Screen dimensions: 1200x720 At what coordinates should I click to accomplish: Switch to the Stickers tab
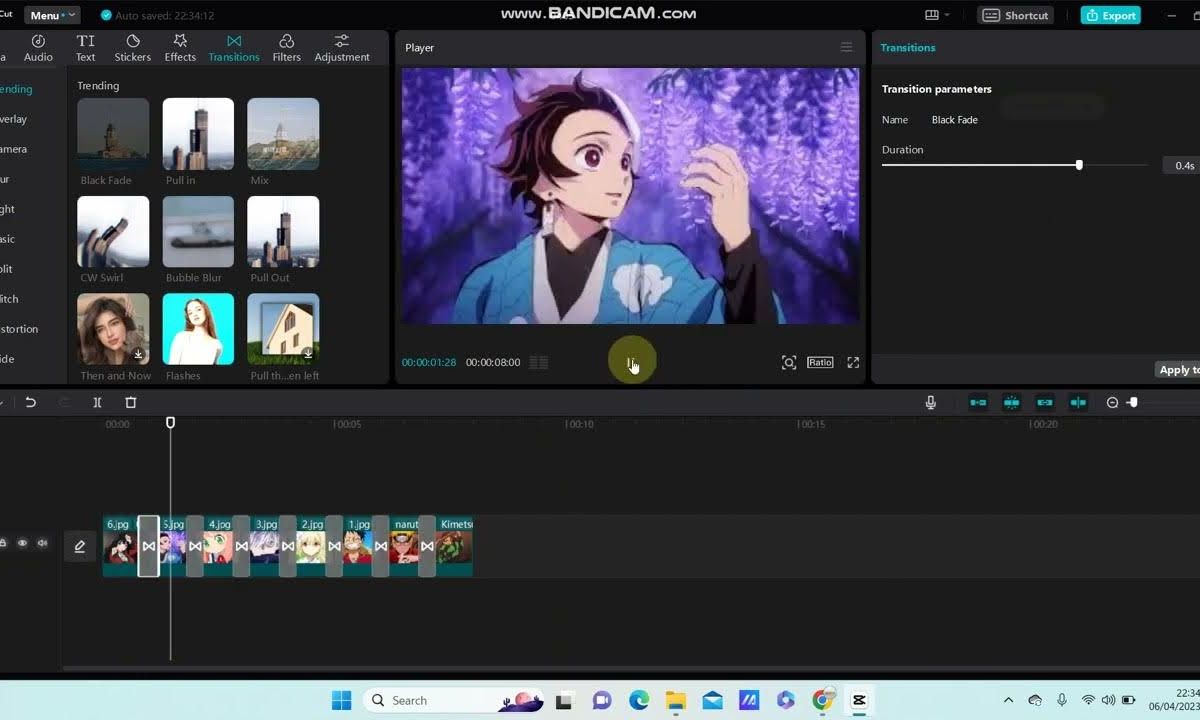(x=132, y=48)
